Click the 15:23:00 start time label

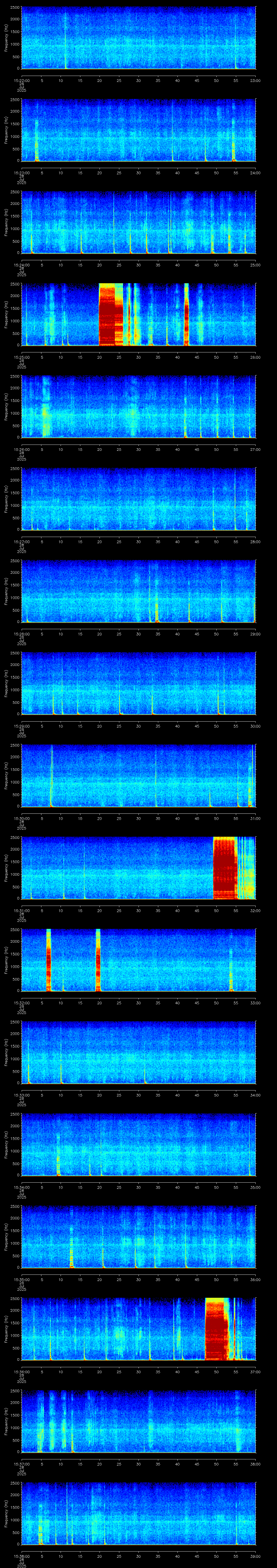tap(21, 173)
